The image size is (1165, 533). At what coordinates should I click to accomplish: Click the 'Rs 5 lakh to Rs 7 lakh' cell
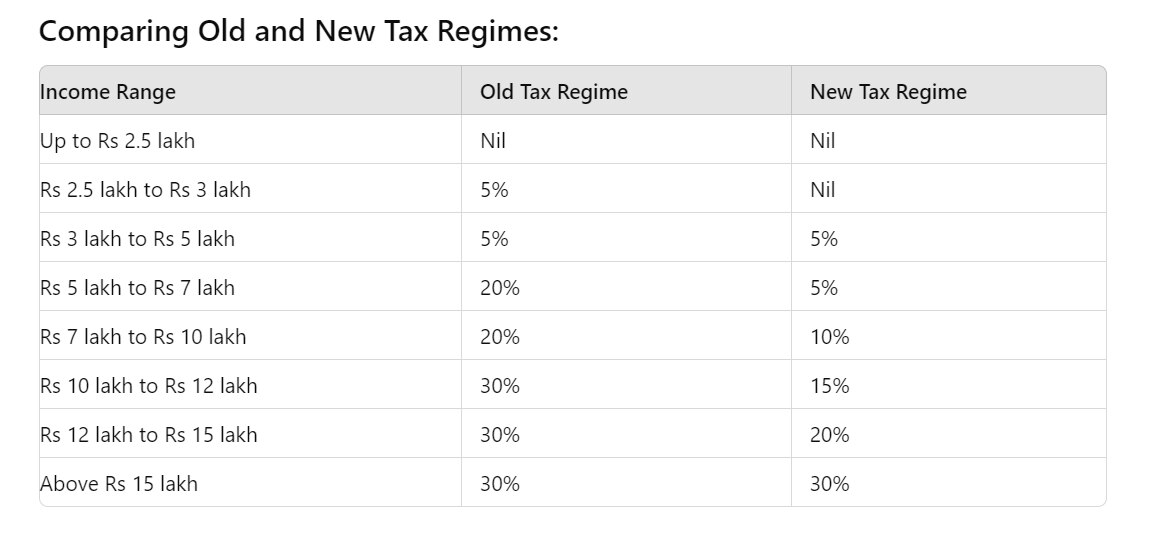pos(138,288)
